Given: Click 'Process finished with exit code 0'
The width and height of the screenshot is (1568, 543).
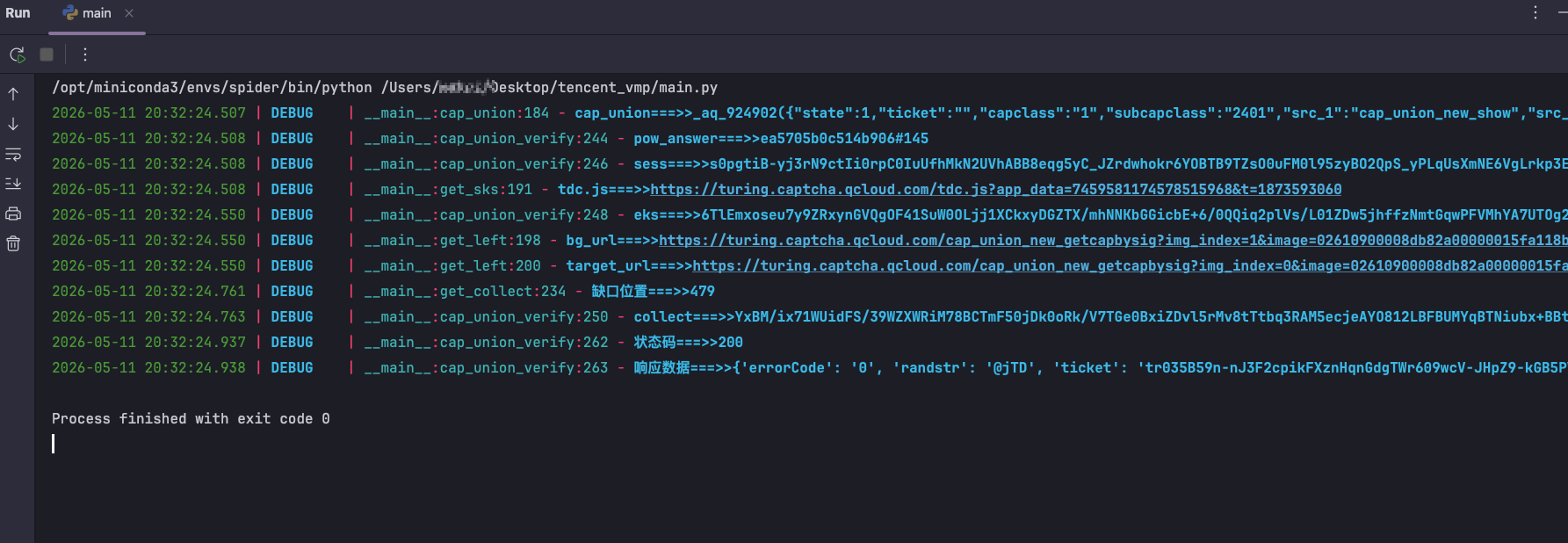Looking at the screenshot, I should [x=191, y=418].
